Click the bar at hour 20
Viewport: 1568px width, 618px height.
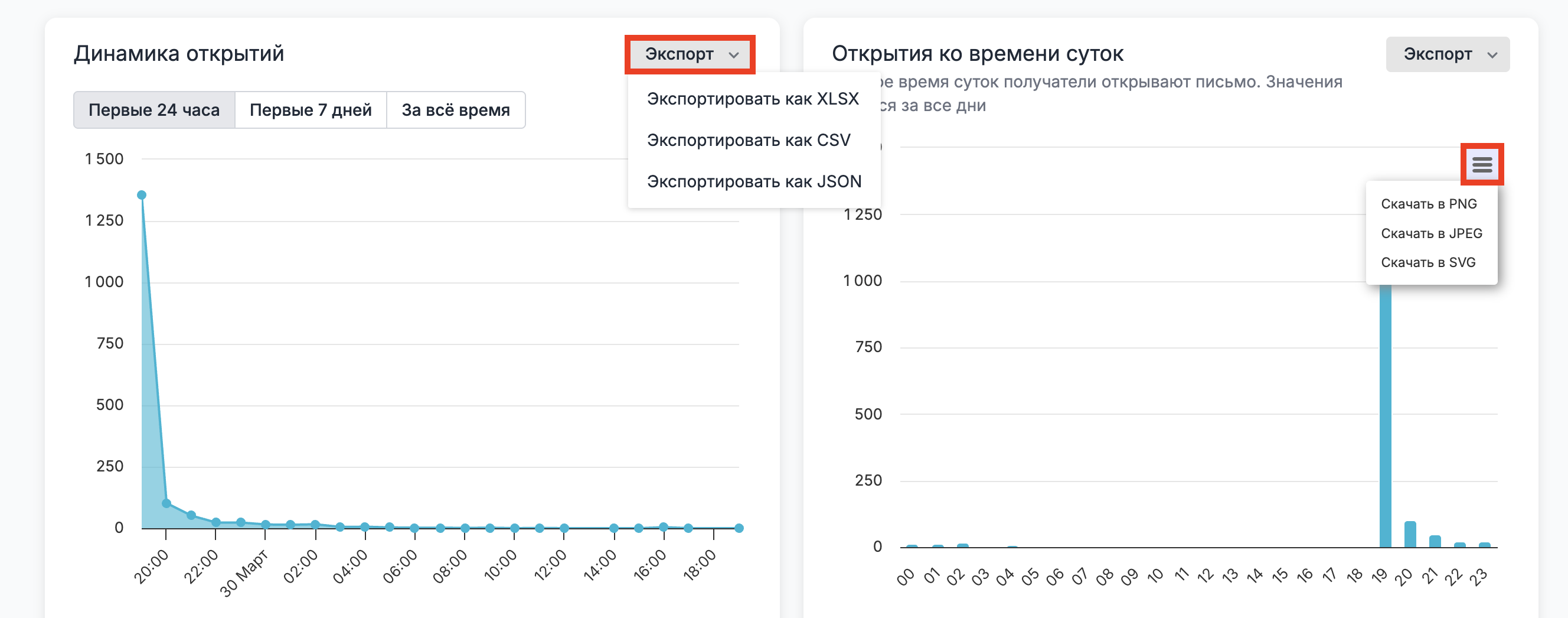[1410, 535]
